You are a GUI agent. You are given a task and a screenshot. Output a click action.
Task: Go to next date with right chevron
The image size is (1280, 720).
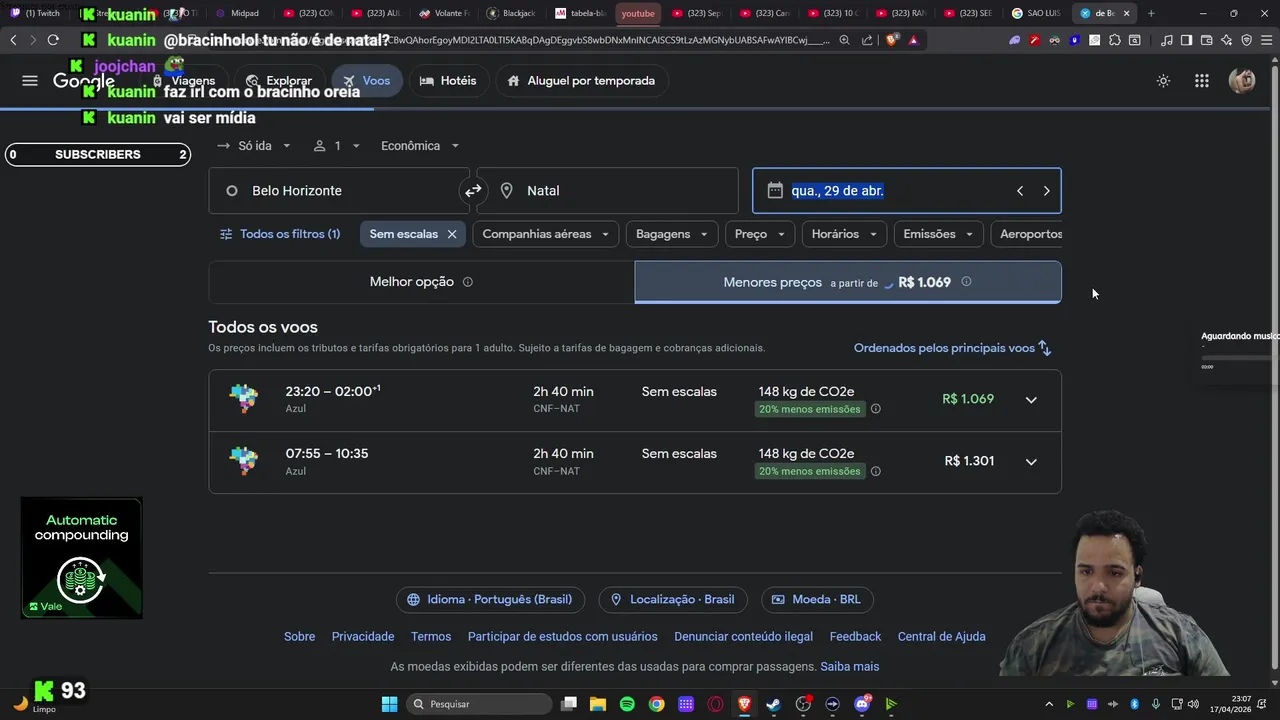tap(1046, 191)
